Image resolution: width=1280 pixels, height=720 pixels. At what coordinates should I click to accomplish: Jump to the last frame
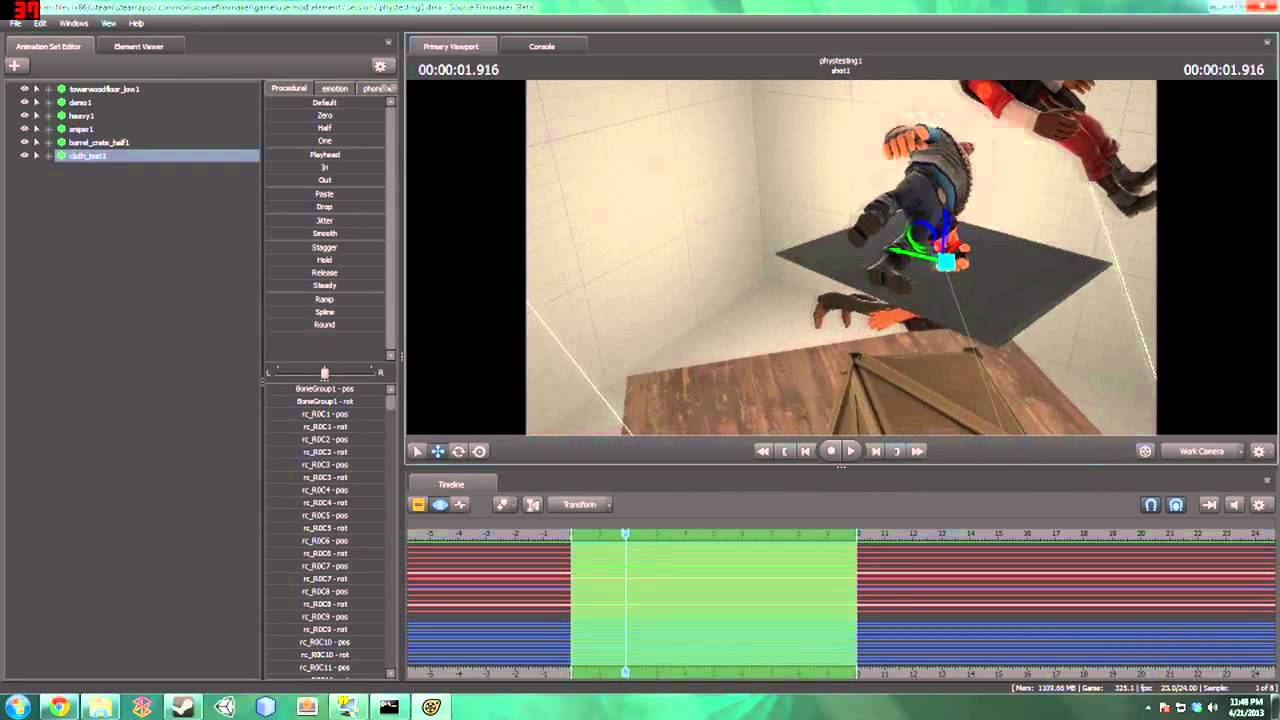pos(917,451)
